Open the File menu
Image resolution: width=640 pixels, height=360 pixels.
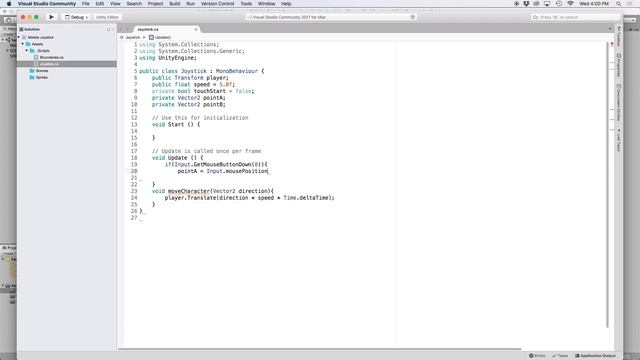click(86, 4)
